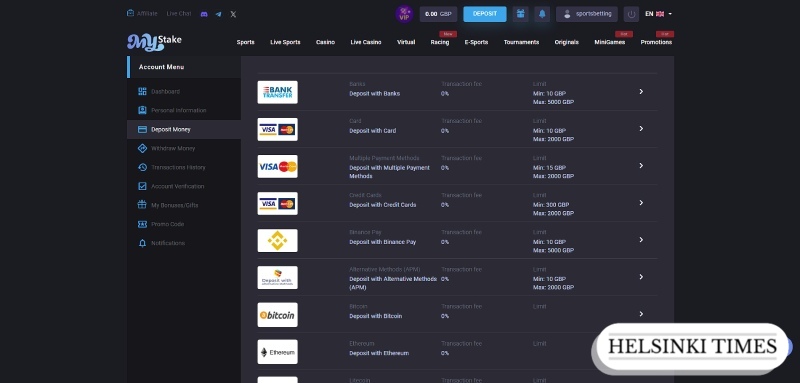The image size is (800, 383).
Task: Expand the Credit Cards row arrow
Action: click(641, 202)
